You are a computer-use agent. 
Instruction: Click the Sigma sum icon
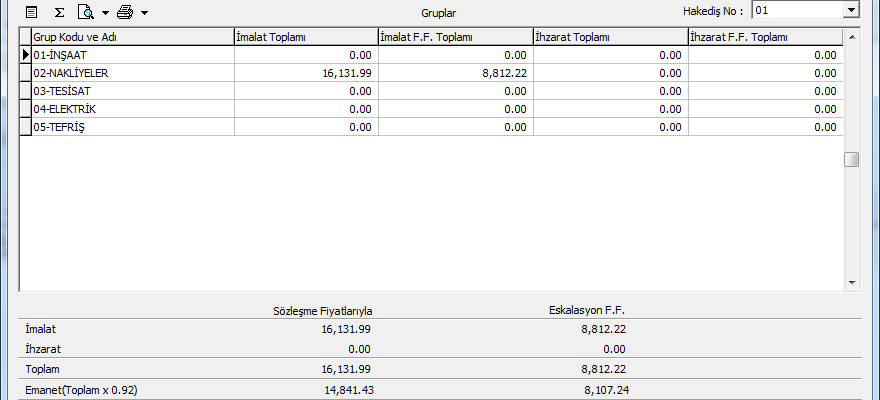(59, 13)
